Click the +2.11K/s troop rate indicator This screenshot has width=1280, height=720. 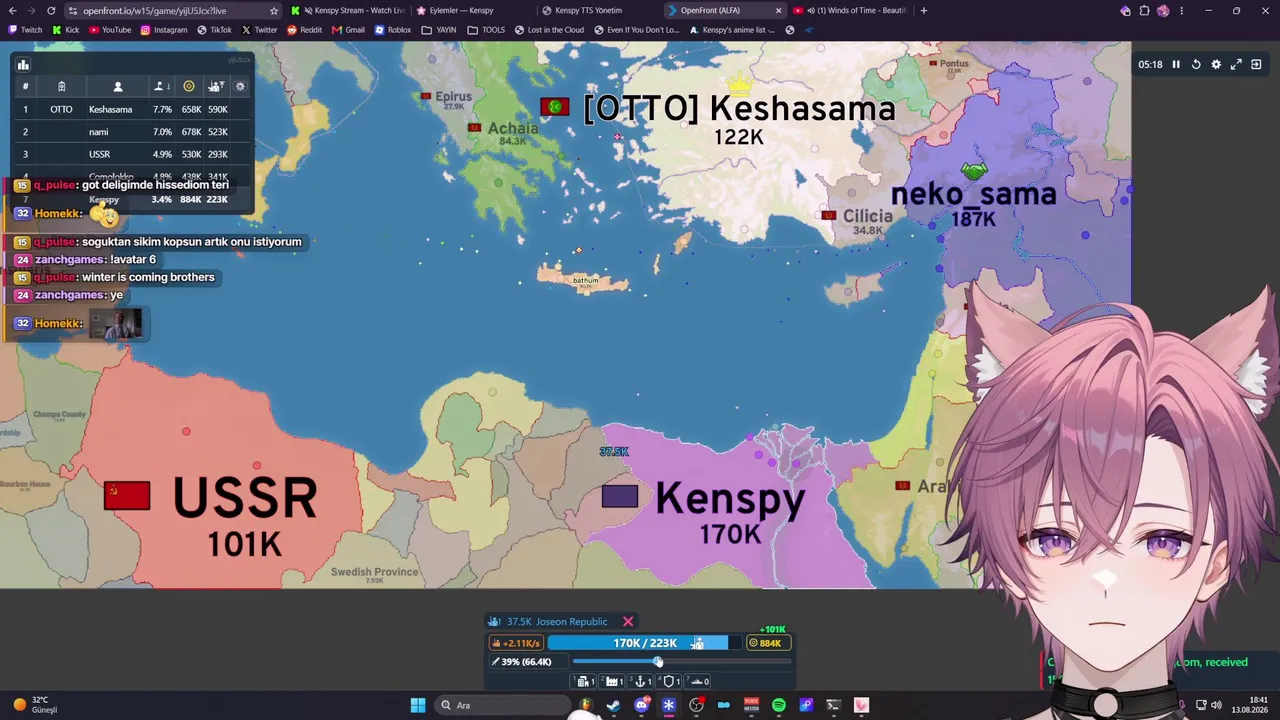click(516, 643)
